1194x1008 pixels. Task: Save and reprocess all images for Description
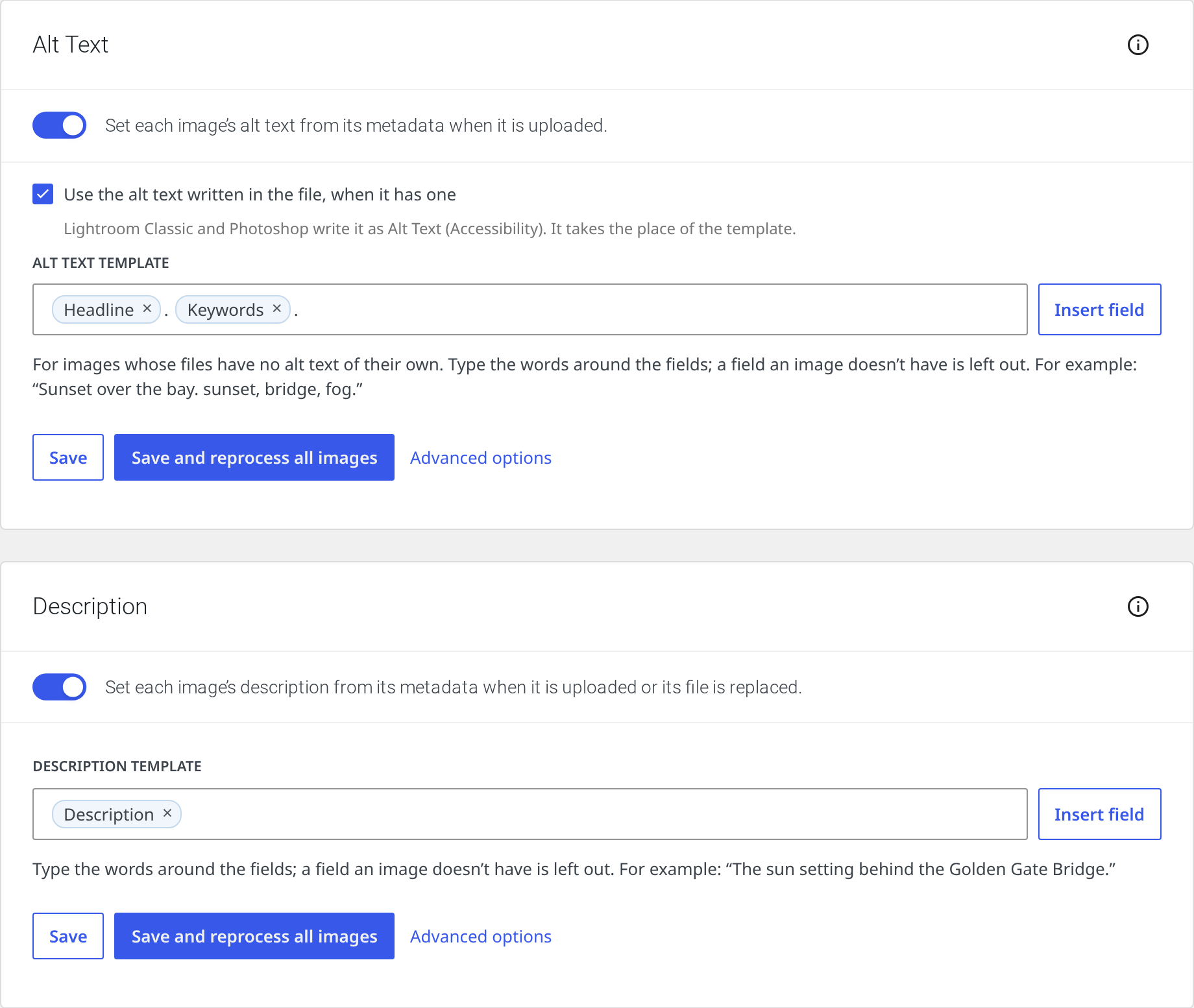pyautogui.click(x=254, y=936)
